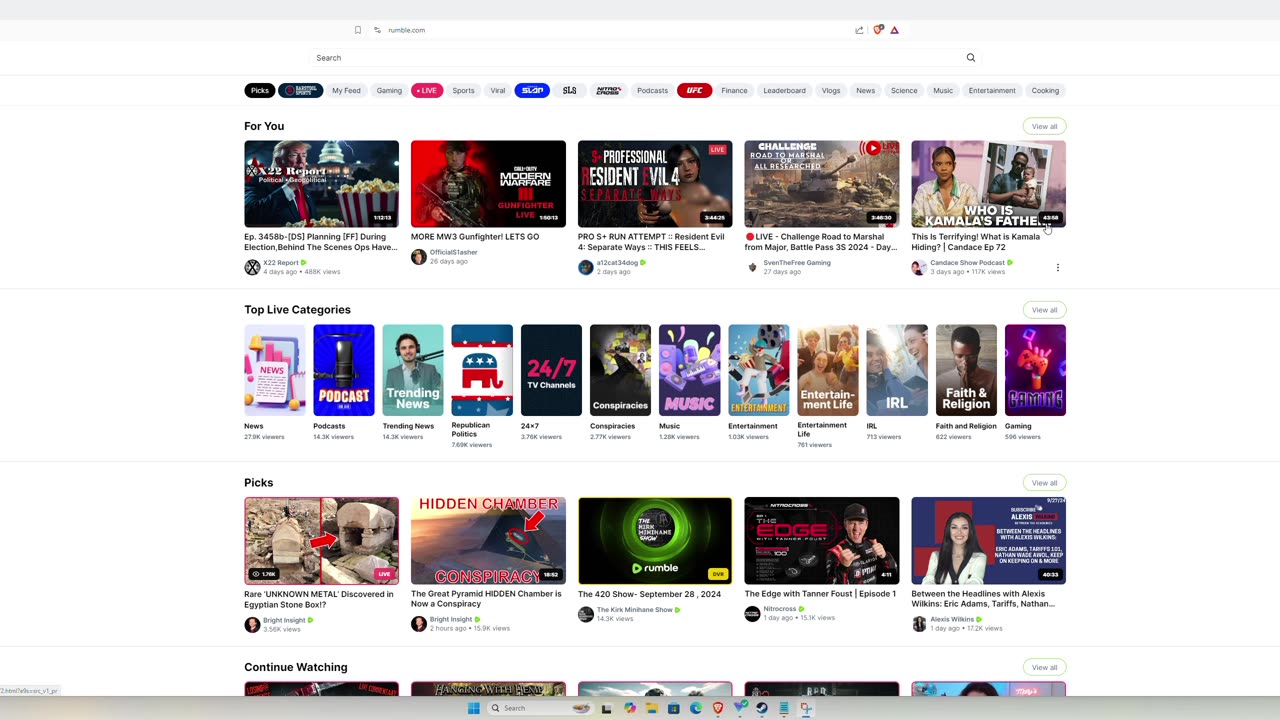This screenshot has height=720, width=1280.
Task: Focus the Rumble search field
Action: (640, 58)
